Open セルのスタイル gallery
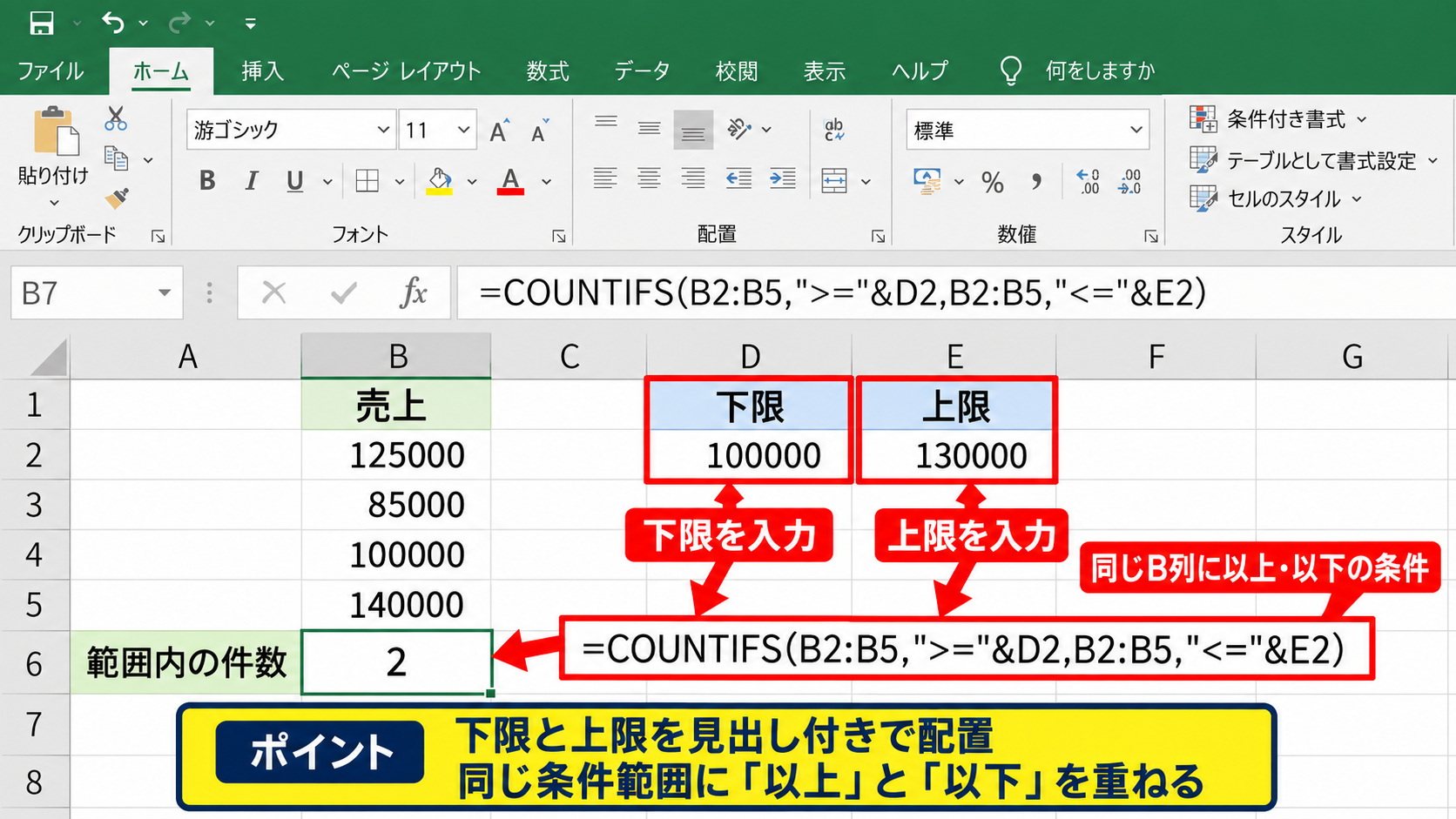 [x=1276, y=198]
